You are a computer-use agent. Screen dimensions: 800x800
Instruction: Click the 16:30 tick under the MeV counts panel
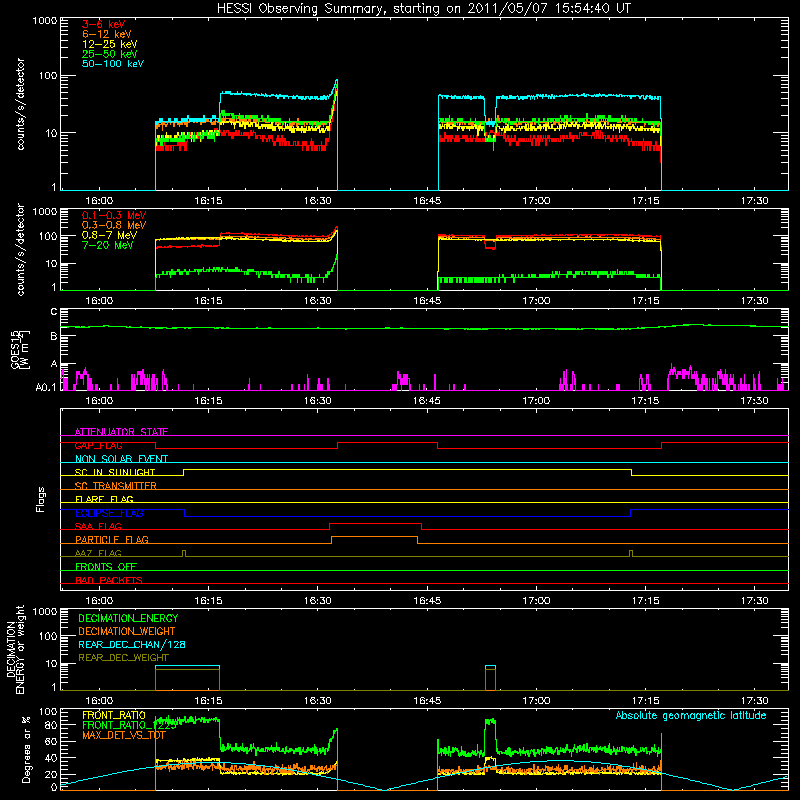(x=317, y=301)
